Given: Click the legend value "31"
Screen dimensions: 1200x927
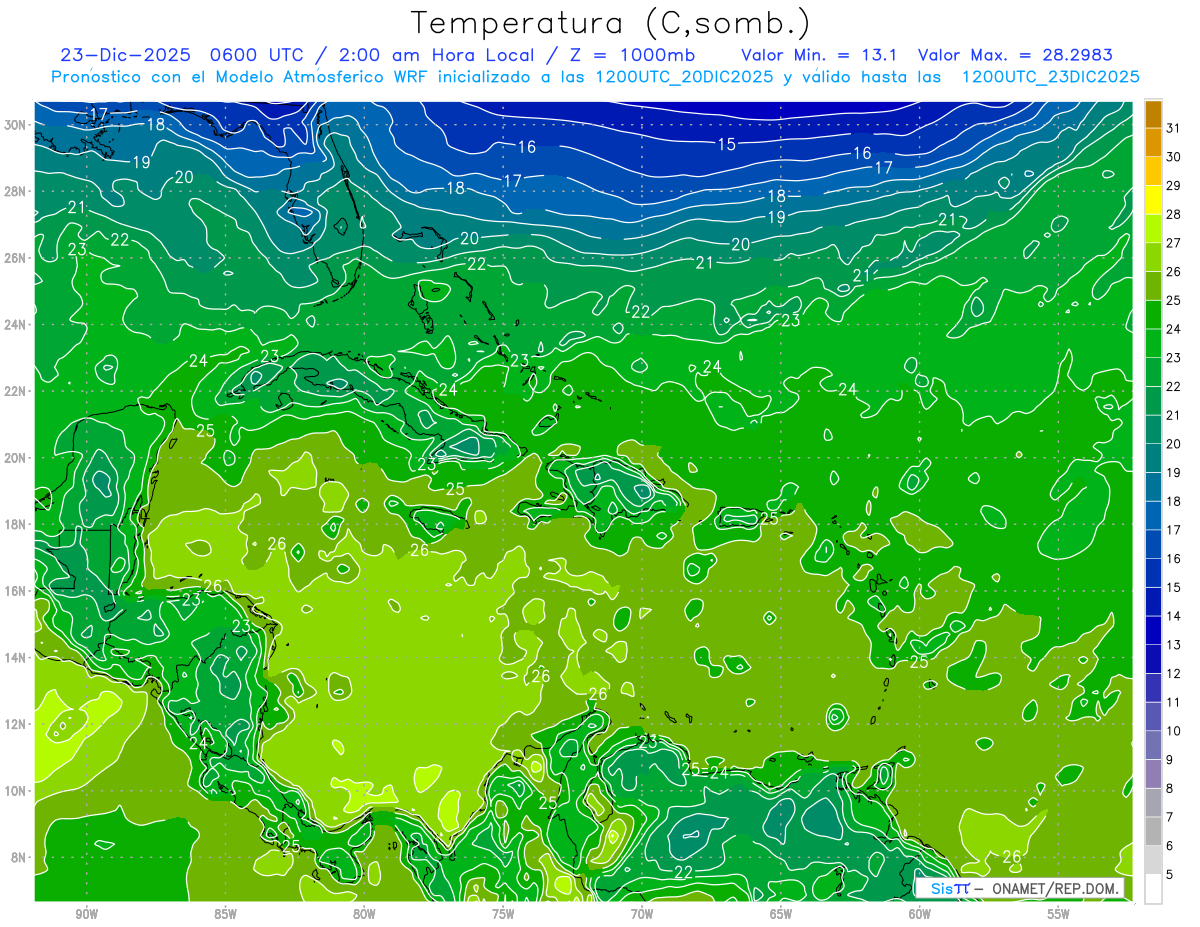Looking at the screenshot, I should coord(1174,128).
